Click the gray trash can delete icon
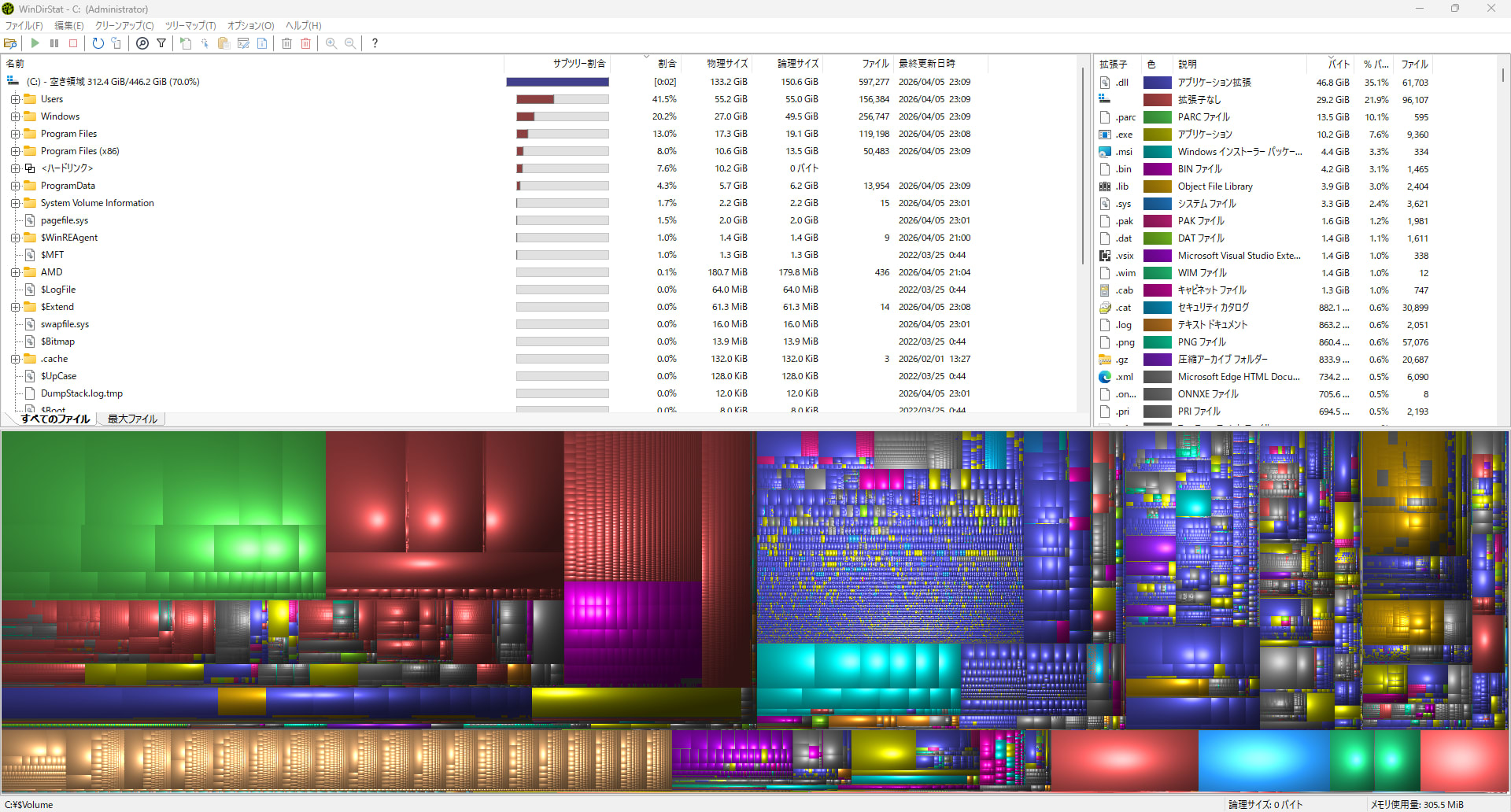This screenshot has height=812, width=1511. tap(287, 43)
